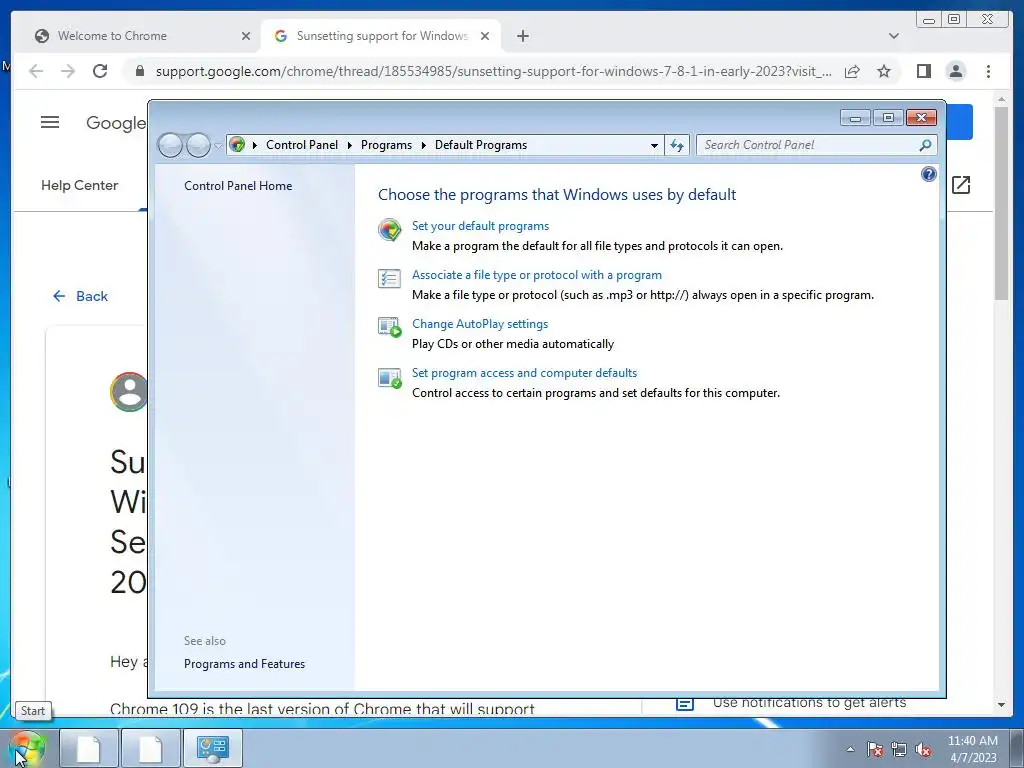Expand Control Panel address history dropdown
1024x768 pixels.
pyautogui.click(x=654, y=145)
